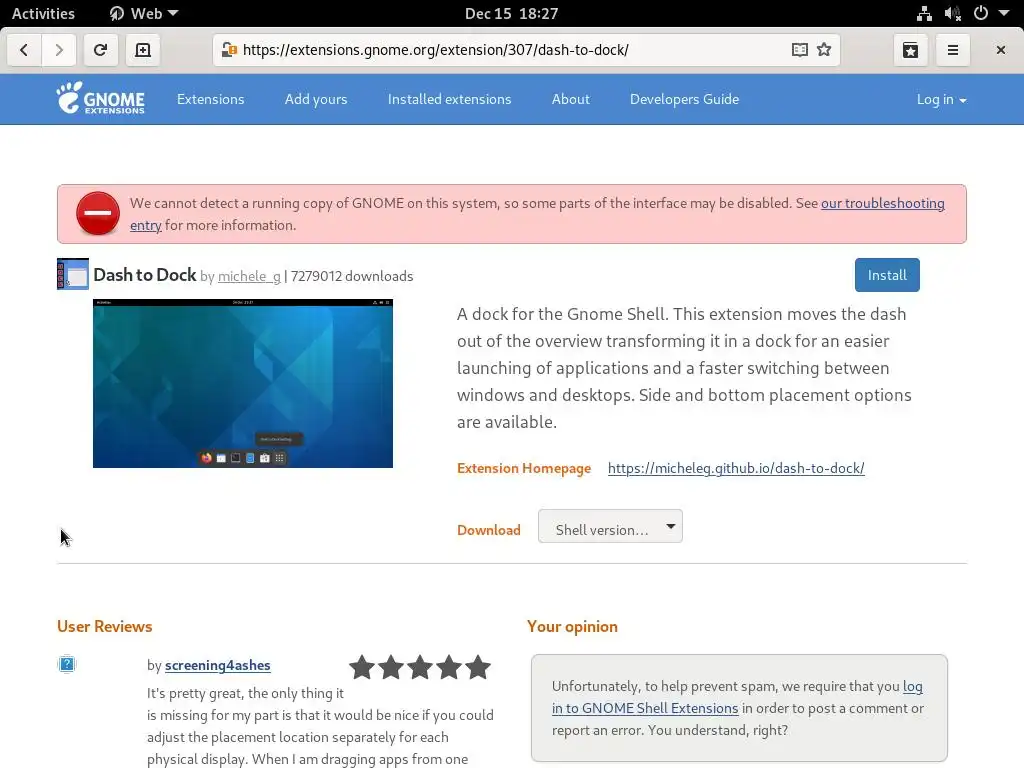Follow the log in to GNOME Shell Extensions link

pyautogui.click(x=645, y=708)
